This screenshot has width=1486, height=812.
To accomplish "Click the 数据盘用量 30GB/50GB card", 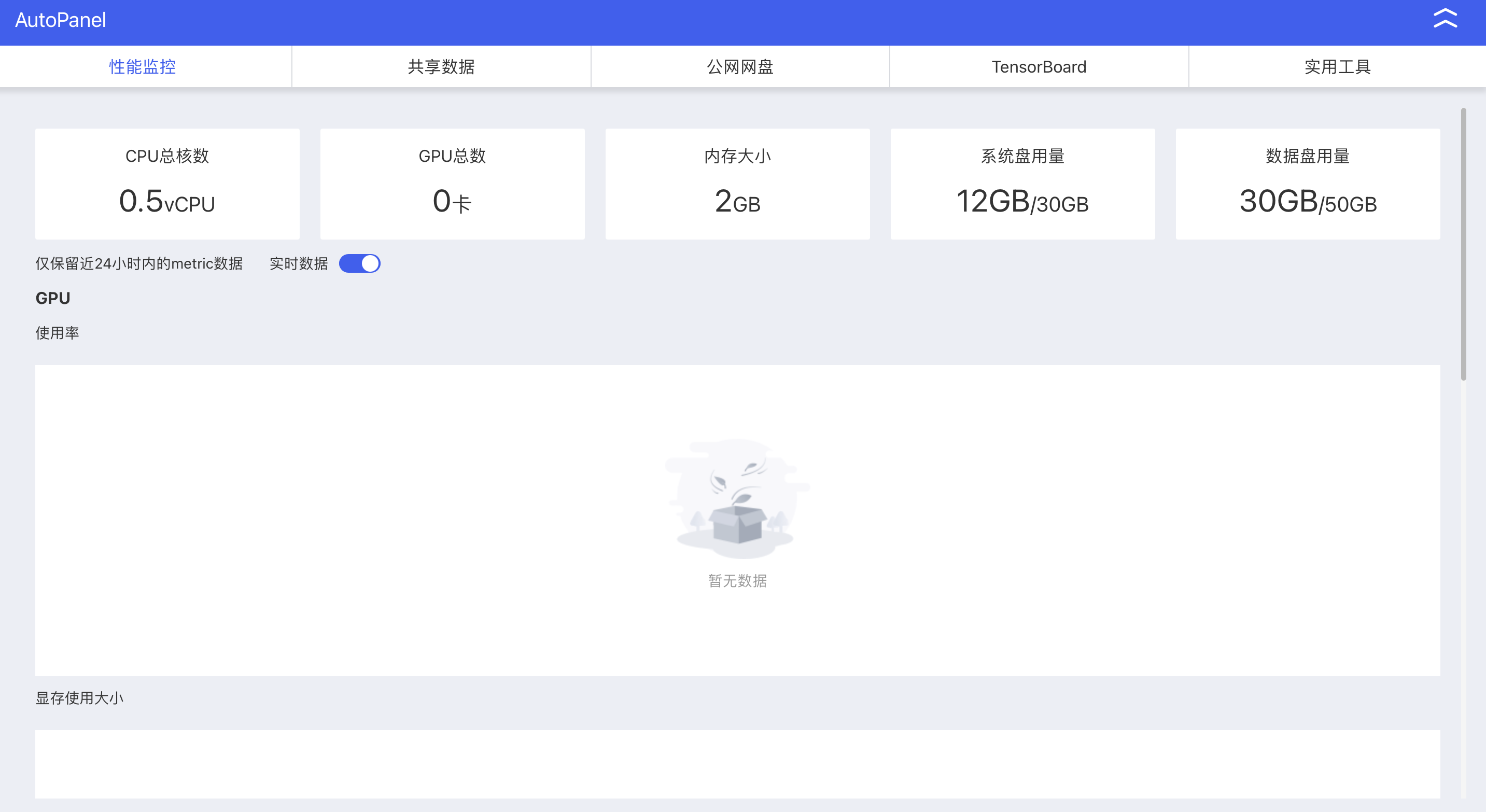I will (x=1307, y=184).
